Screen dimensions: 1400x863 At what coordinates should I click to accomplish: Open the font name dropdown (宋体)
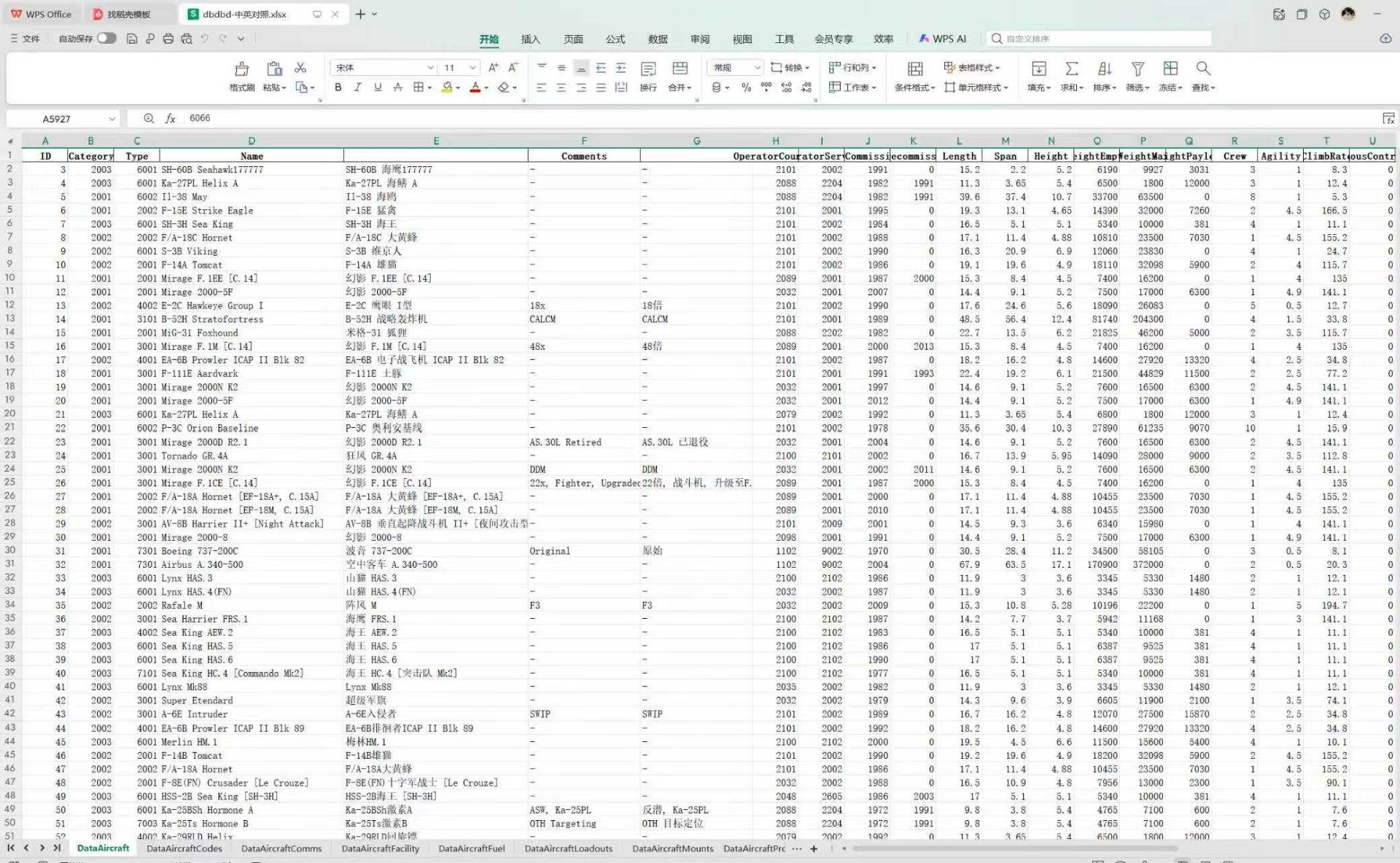[430, 68]
